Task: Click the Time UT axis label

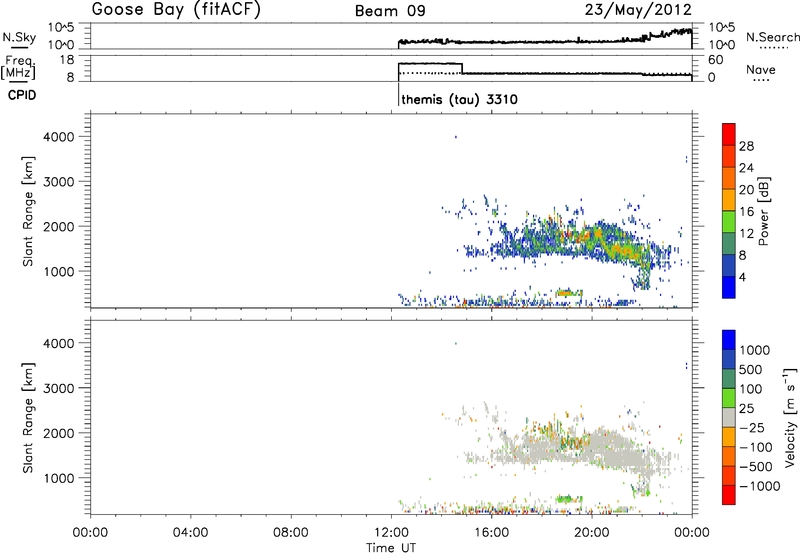Action: click(391, 548)
